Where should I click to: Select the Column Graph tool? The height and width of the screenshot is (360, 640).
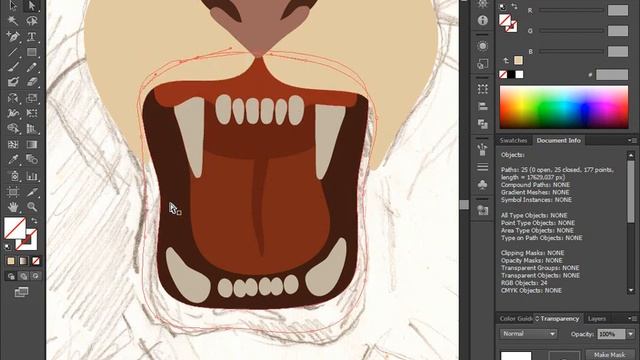[x=31, y=176]
